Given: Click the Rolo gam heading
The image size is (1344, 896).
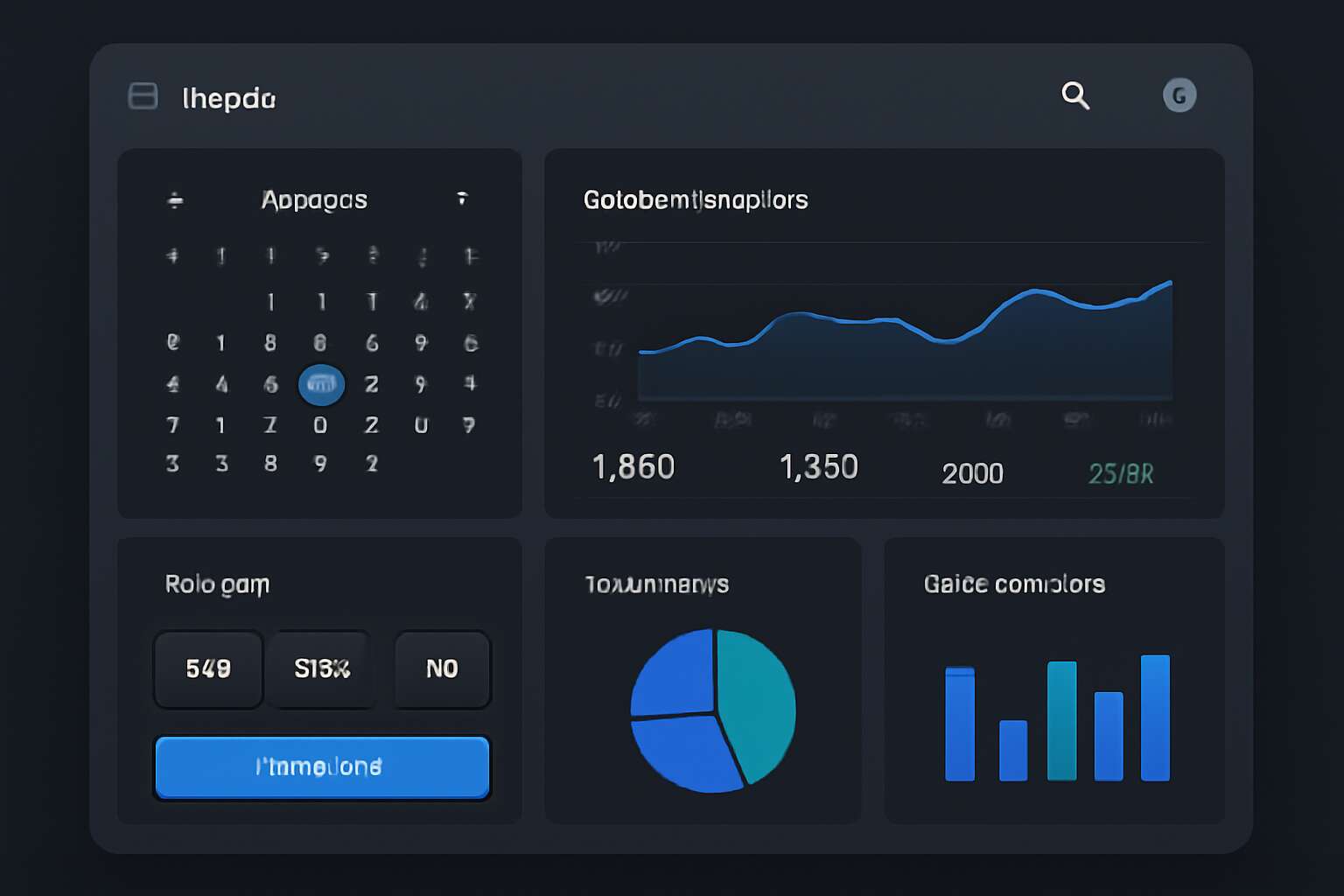Looking at the screenshot, I should tap(217, 584).
